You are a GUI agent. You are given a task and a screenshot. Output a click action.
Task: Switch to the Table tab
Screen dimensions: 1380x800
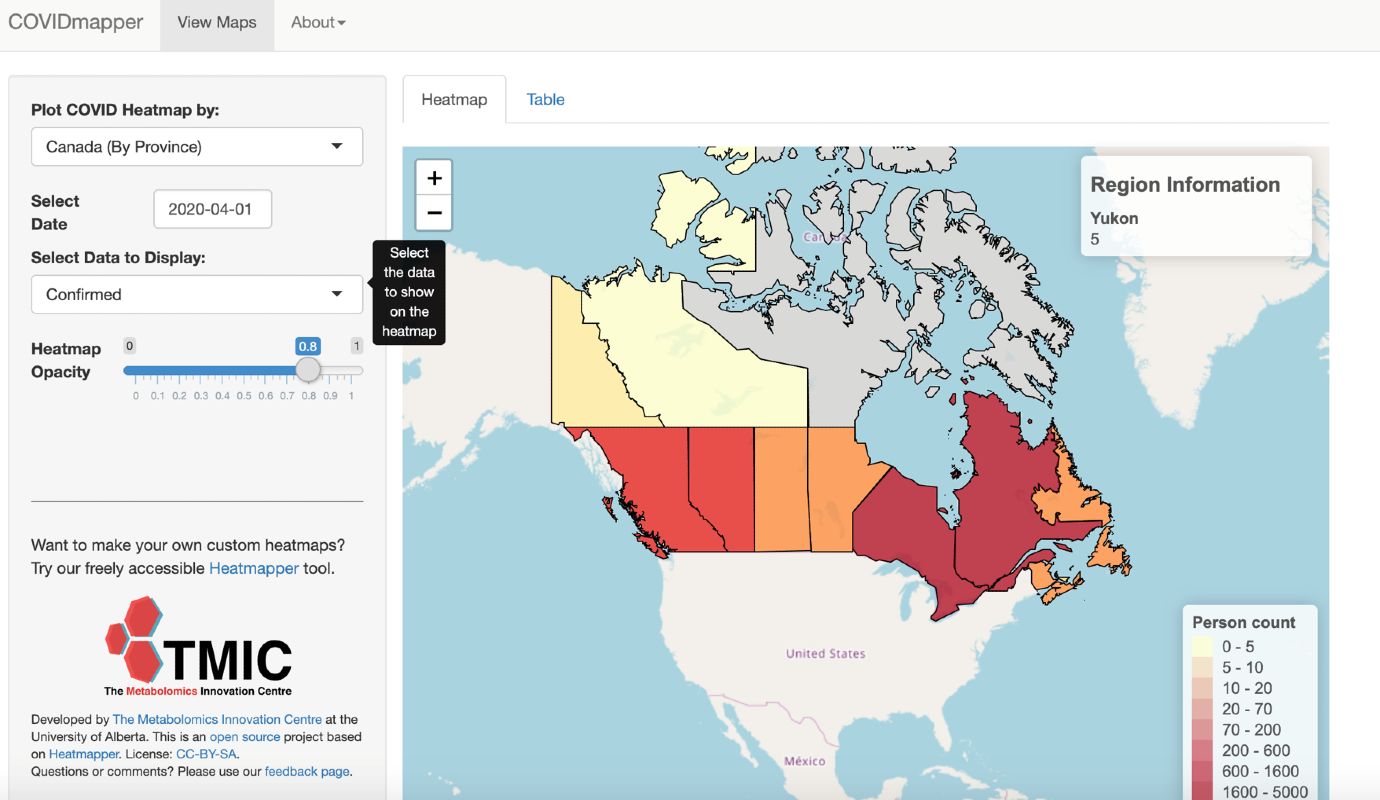coord(545,99)
